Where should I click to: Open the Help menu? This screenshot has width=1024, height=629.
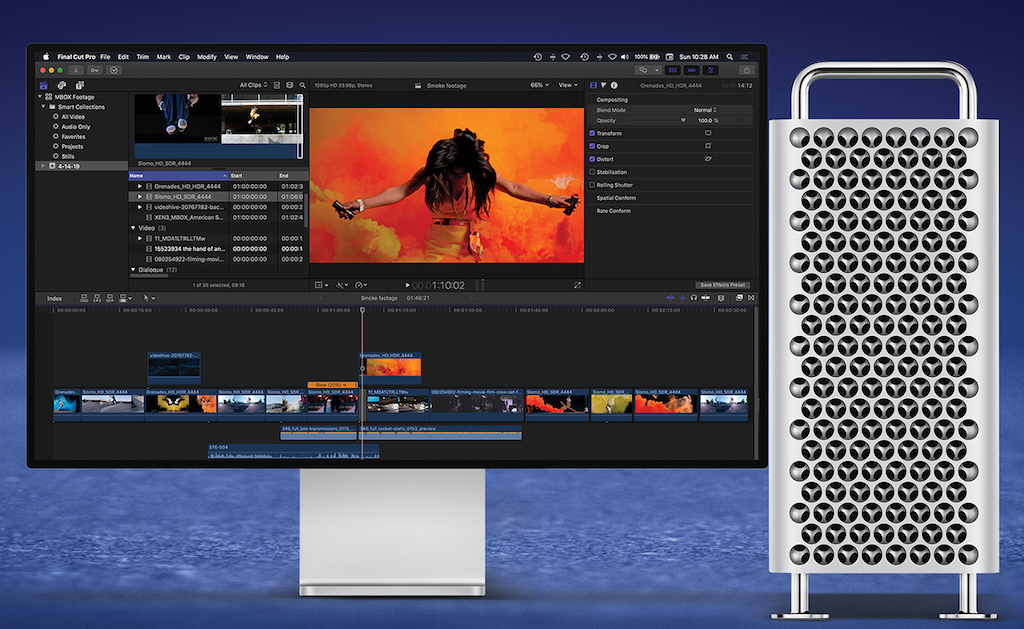(x=282, y=57)
